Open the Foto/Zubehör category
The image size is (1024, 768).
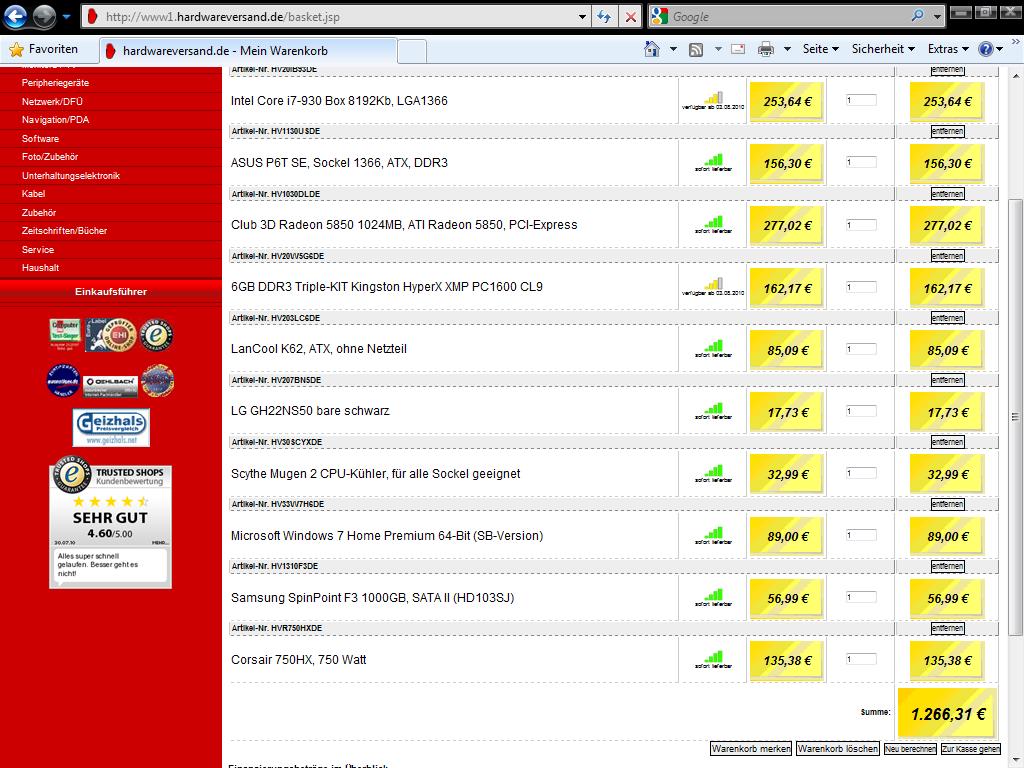(50, 157)
